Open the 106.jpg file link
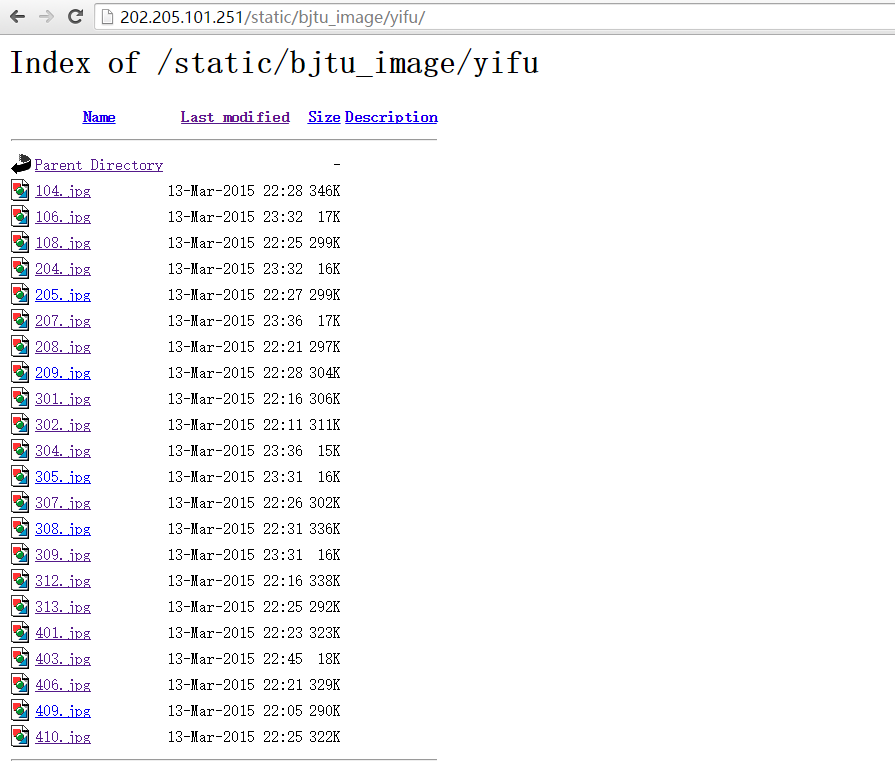Image resolution: width=895 pixels, height=764 pixels. [63, 217]
